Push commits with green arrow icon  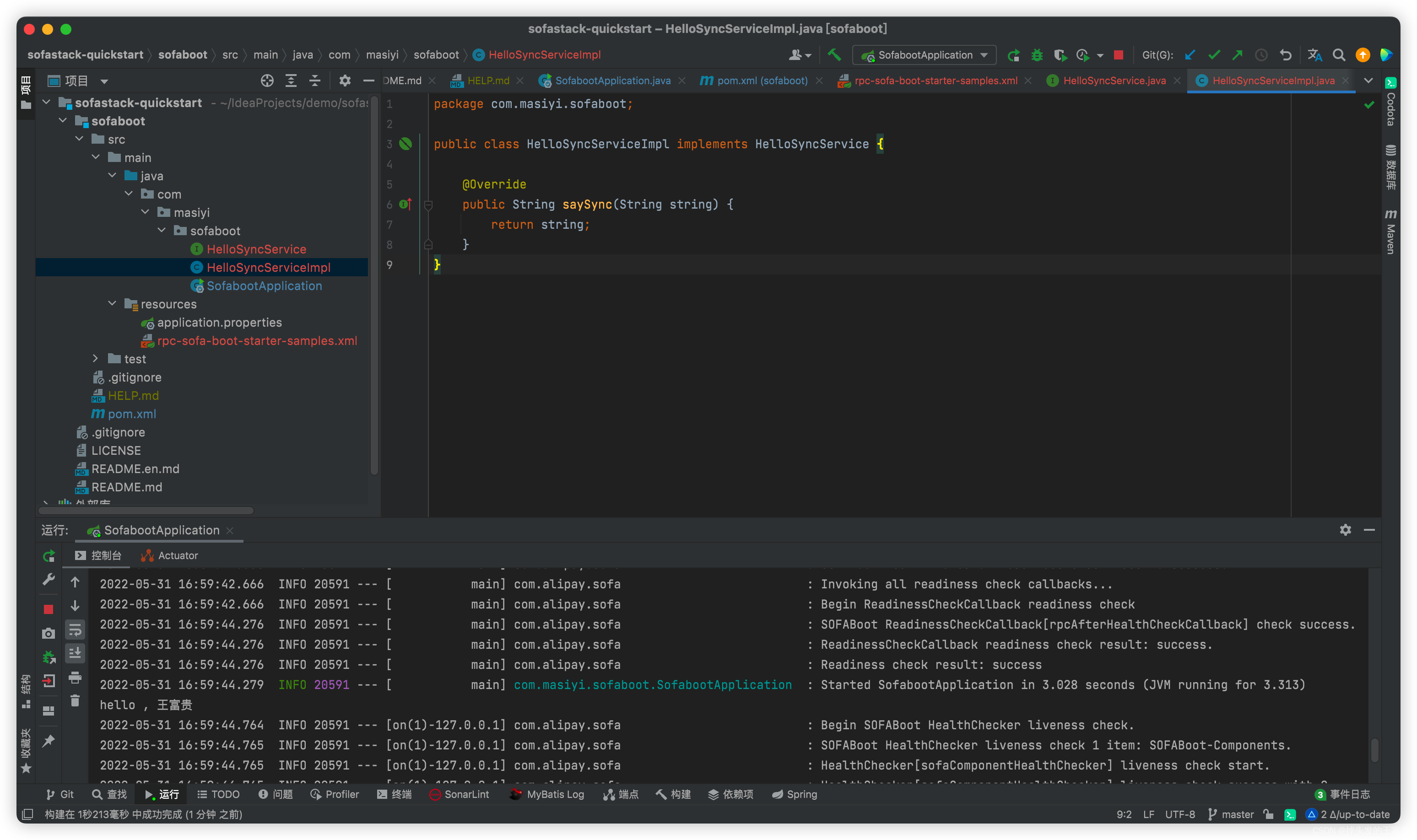point(1238,55)
